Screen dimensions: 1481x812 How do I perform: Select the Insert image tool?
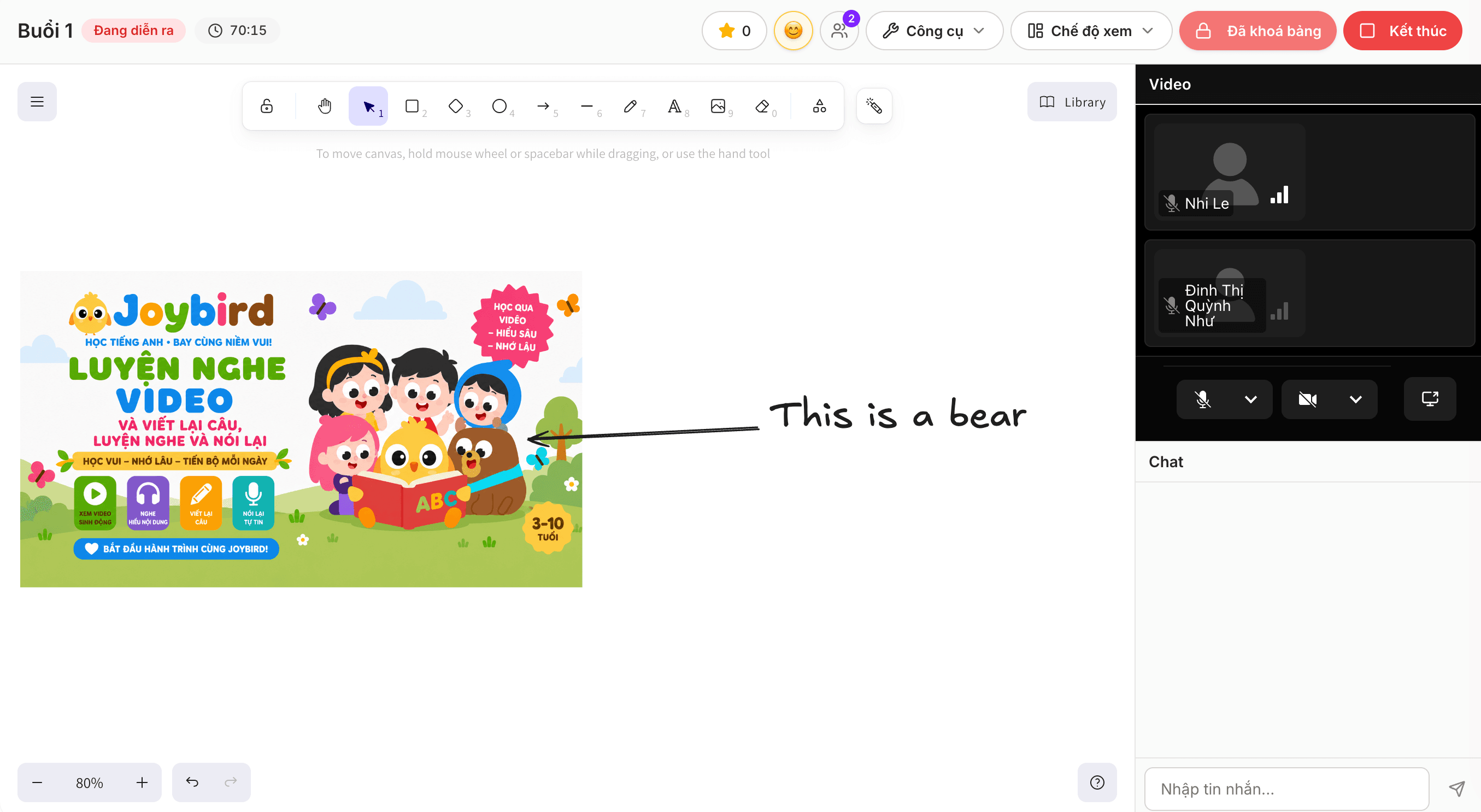(718, 106)
